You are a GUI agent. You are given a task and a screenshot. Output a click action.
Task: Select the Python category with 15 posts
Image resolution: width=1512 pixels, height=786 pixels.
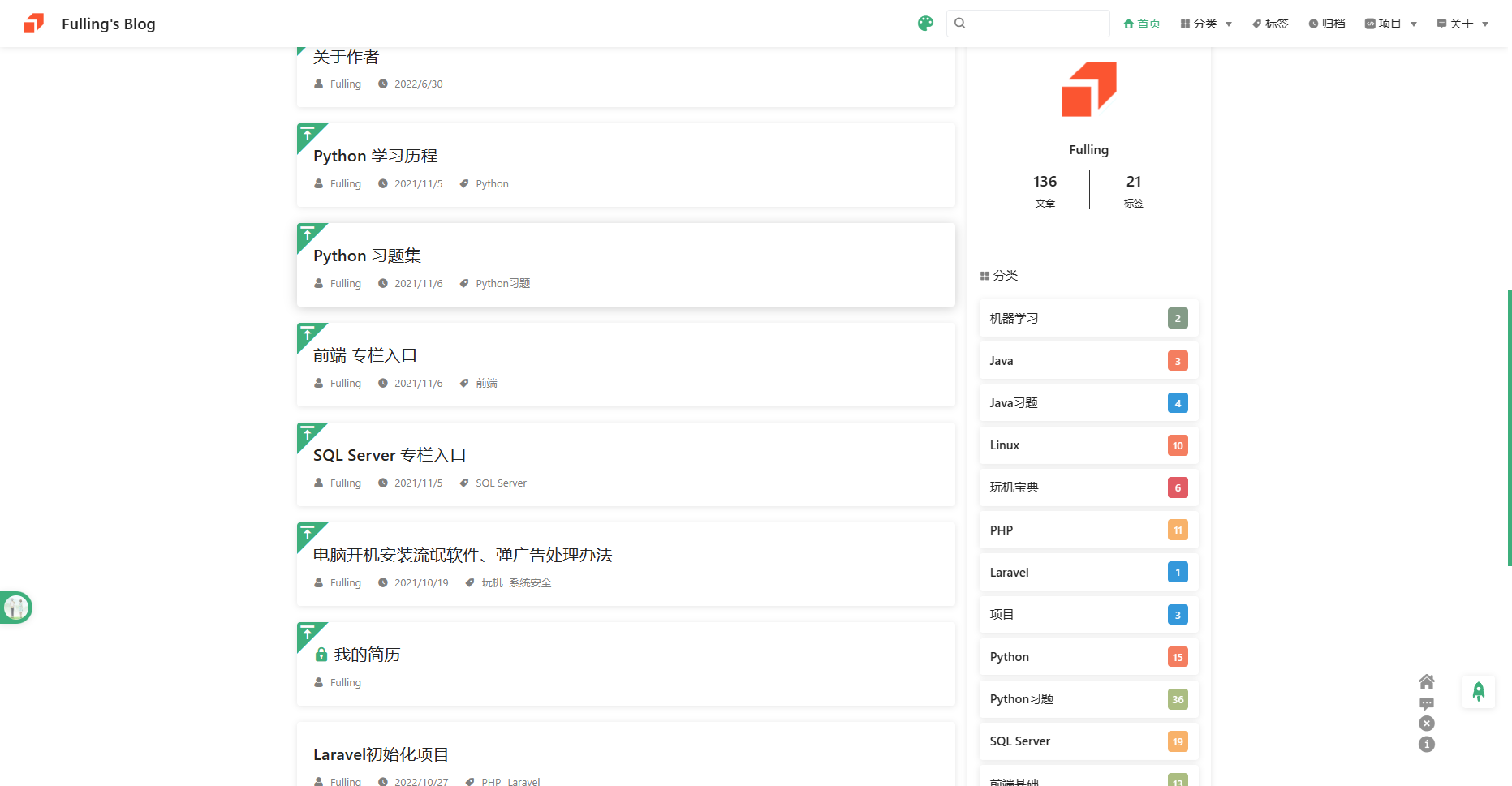pos(1089,657)
